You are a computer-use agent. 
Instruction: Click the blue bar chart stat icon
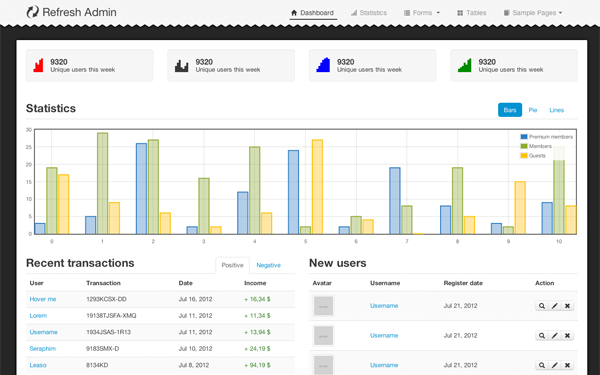[x=323, y=65]
